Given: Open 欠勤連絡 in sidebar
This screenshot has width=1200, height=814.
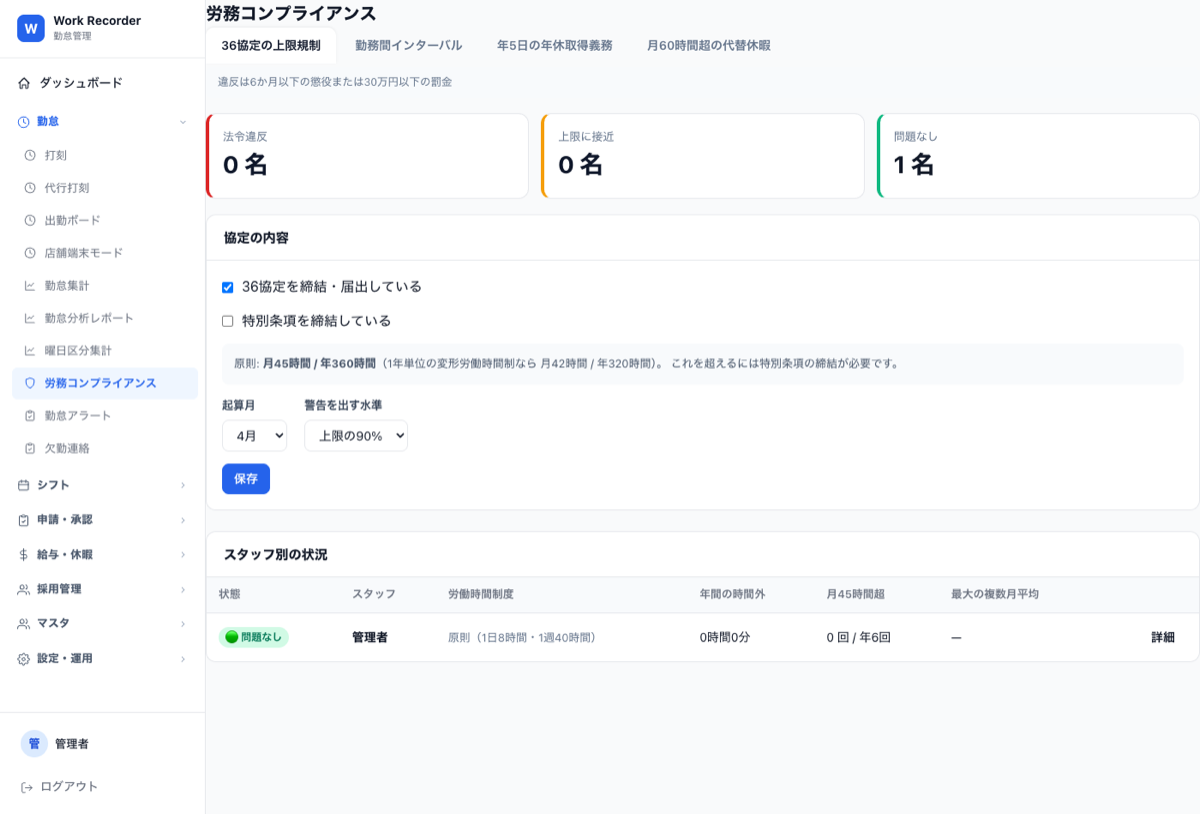Looking at the screenshot, I should point(104,448).
